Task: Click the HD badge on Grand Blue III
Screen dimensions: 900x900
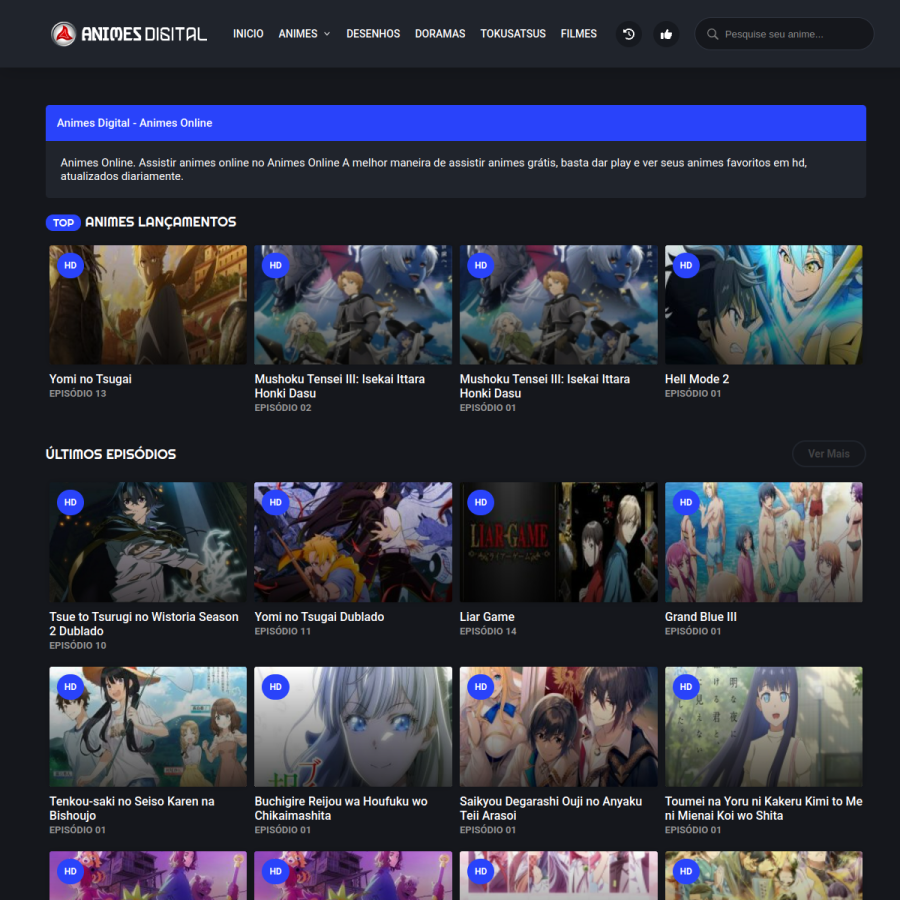Action: point(686,502)
